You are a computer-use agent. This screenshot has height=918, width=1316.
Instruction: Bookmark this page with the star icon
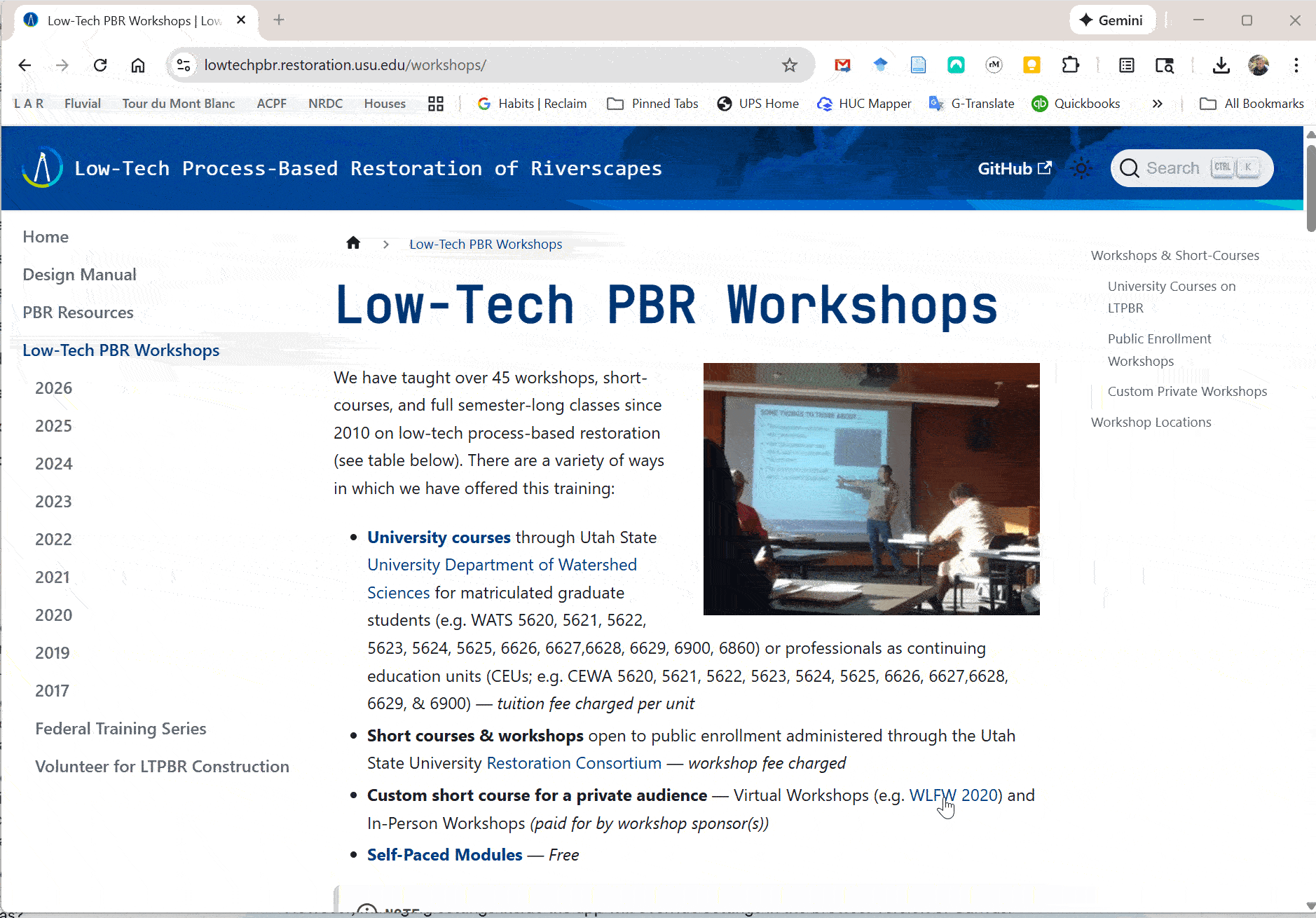(790, 65)
